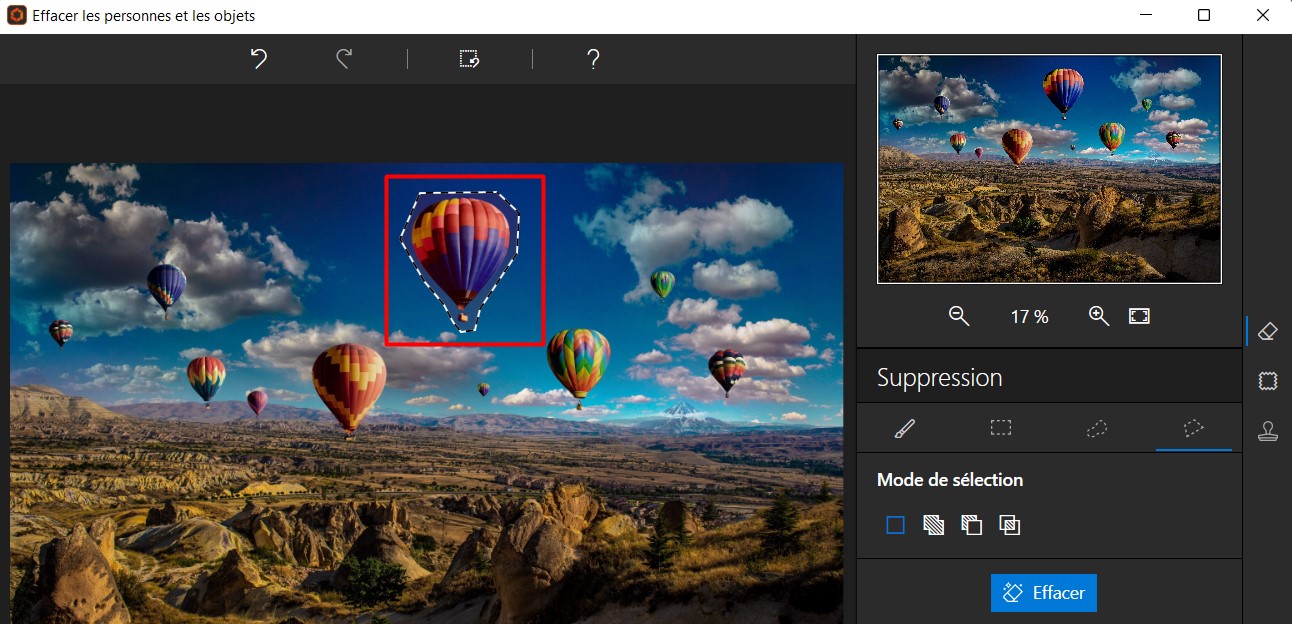Undo the last action
Viewport: 1292px width, 624px height.
(259, 59)
